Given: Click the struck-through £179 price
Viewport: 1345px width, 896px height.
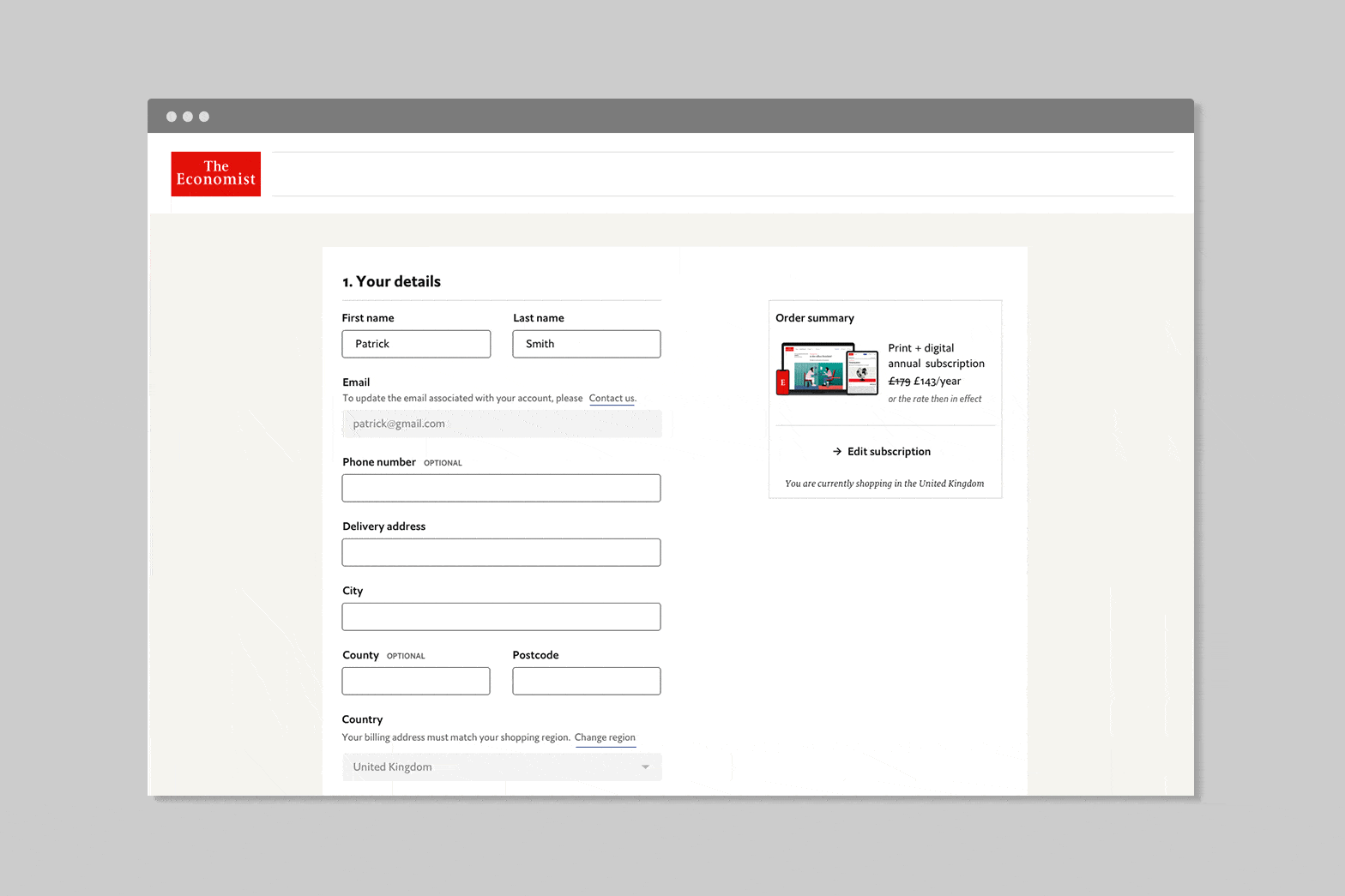Looking at the screenshot, I should click(899, 382).
